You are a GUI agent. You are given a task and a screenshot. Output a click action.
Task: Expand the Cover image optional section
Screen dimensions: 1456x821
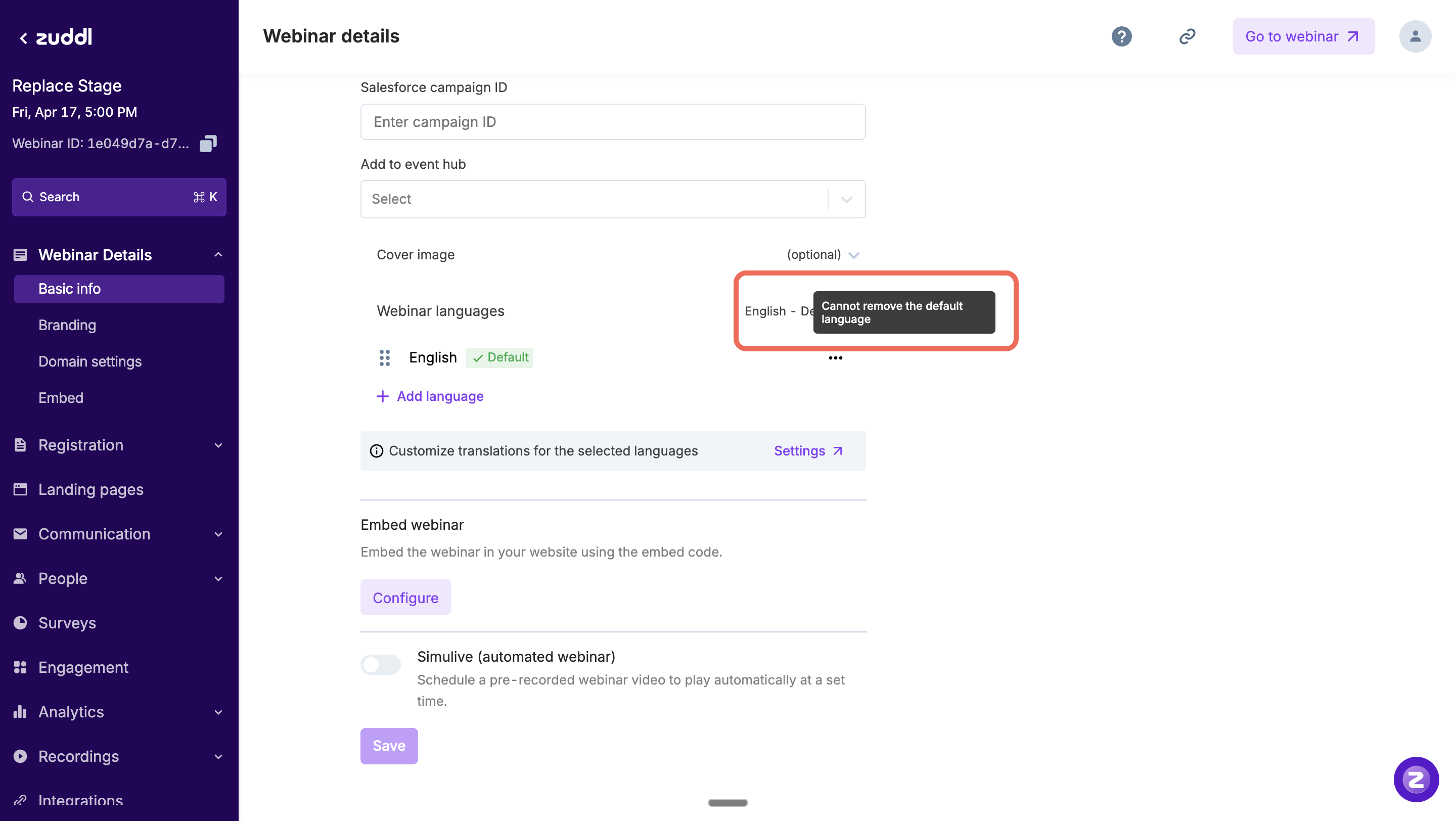coord(853,255)
